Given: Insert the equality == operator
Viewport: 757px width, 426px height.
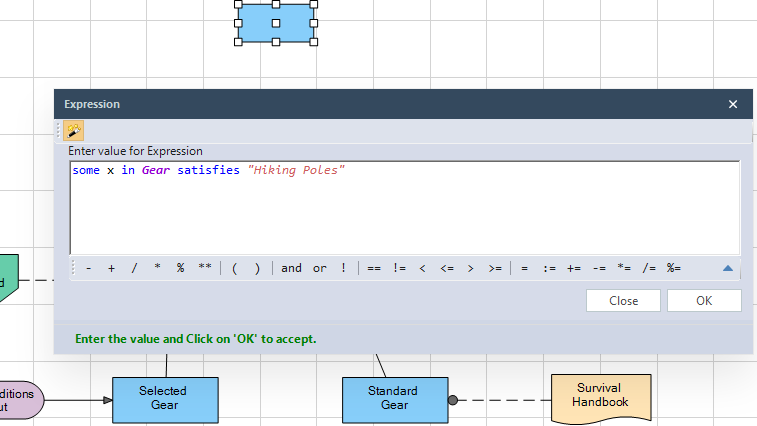Looking at the screenshot, I should click(x=374, y=268).
